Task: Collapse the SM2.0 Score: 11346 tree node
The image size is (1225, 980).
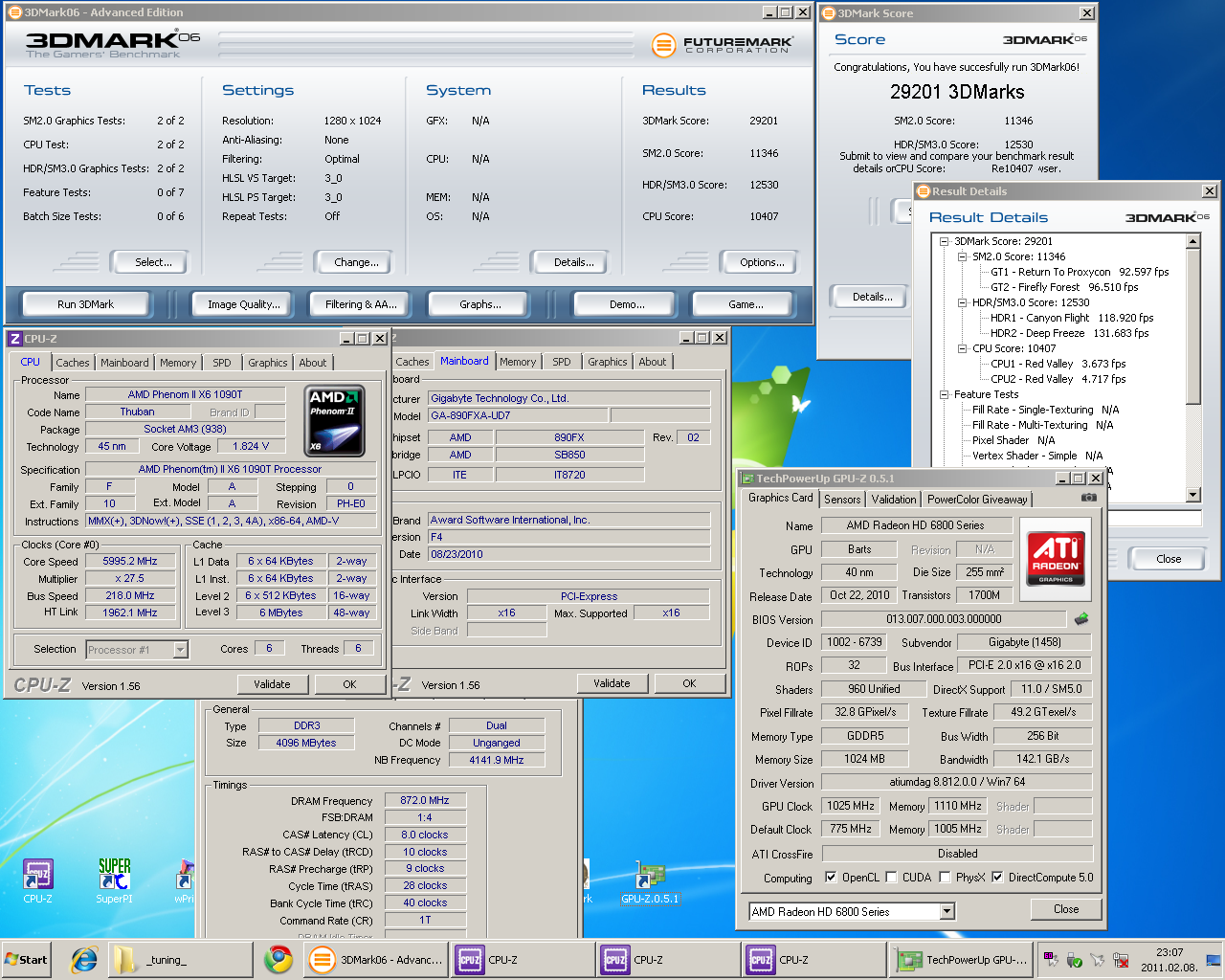Action: [x=963, y=256]
